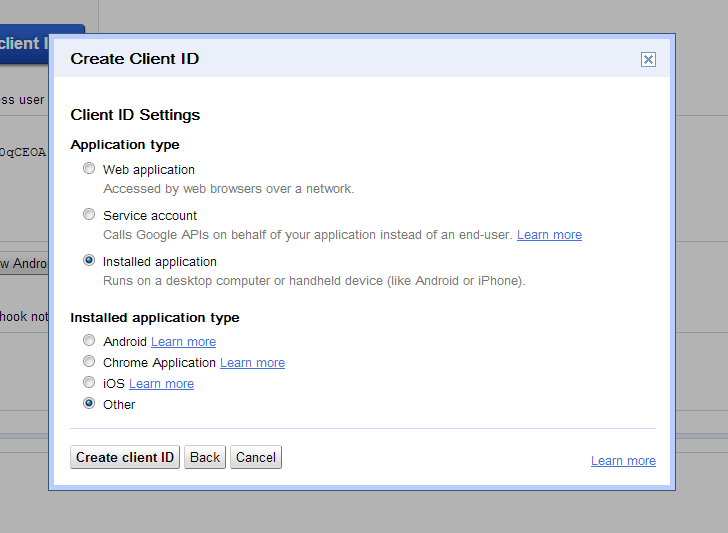Image resolution: width=728 pixels, height=533 pixels.
Task: Click the 'Accessed by web browsers' description text
Action: tap(228, 189)
